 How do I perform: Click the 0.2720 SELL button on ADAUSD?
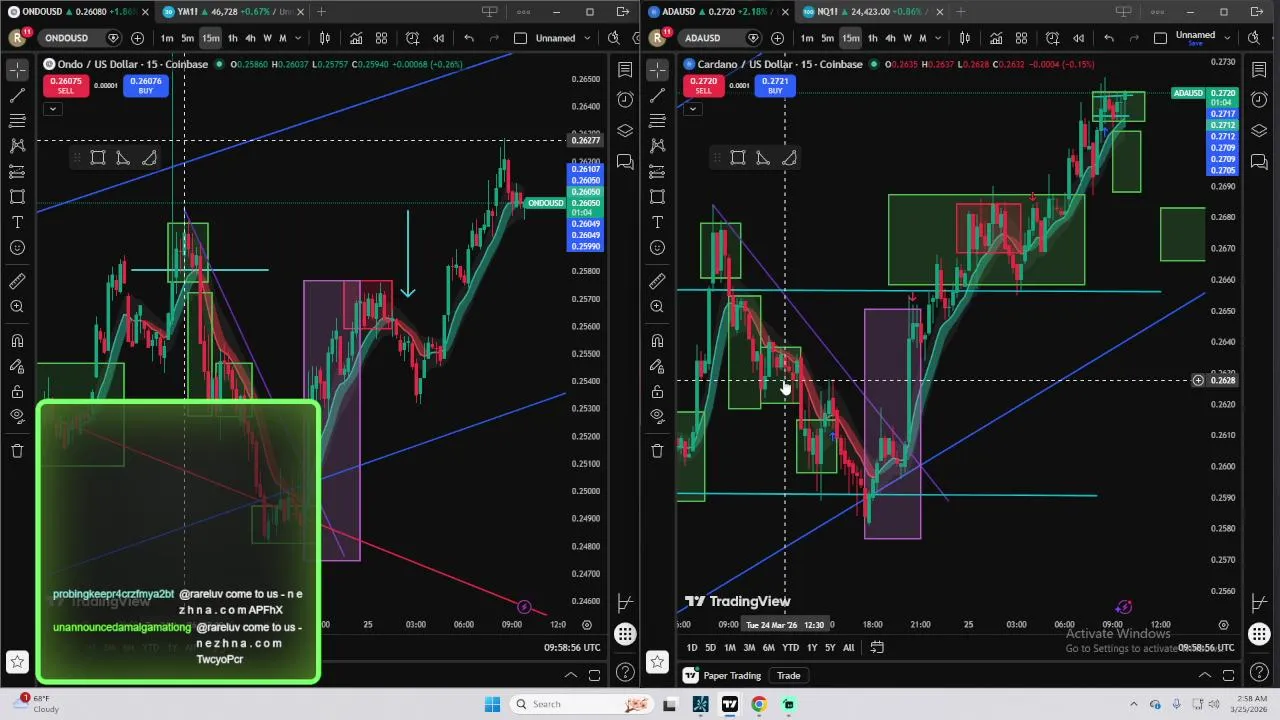pyautogui.click(x=703, y=86)
